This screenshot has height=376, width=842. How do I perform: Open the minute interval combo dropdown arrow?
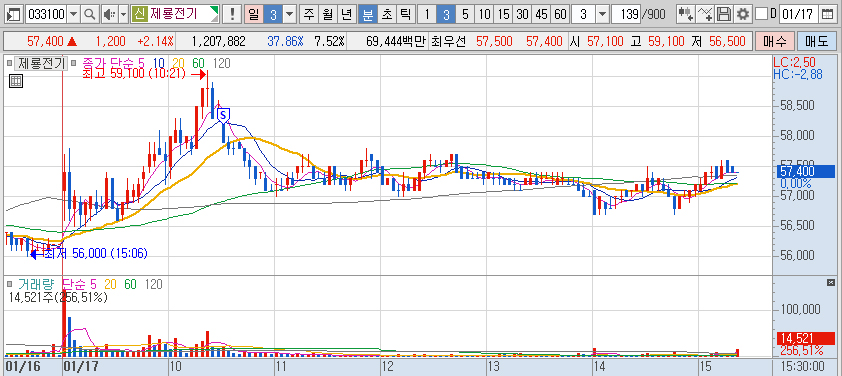[x=603, y=15]
